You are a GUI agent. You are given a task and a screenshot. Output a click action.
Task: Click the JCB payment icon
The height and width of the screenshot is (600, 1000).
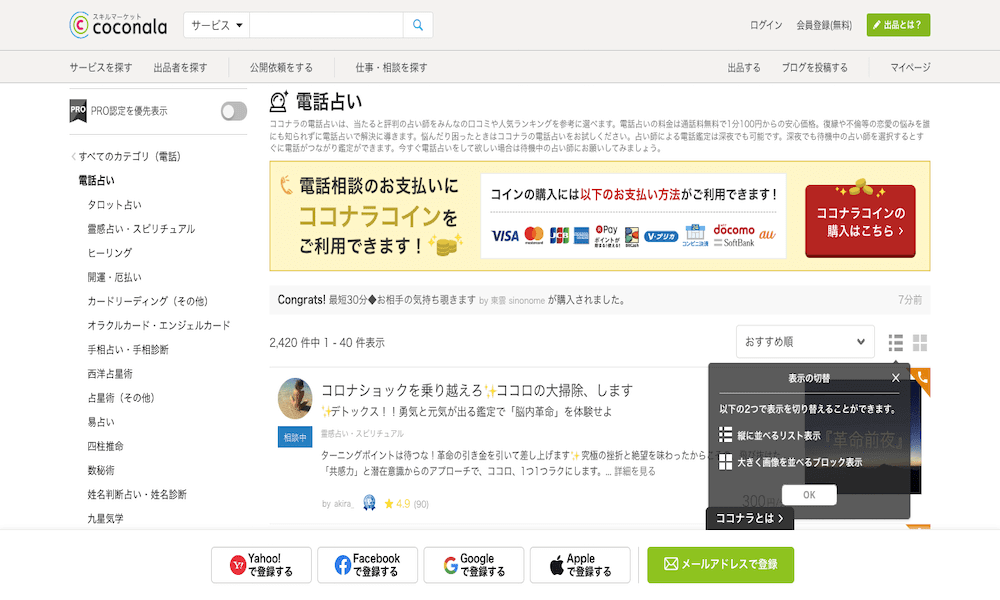click(559, 235)
